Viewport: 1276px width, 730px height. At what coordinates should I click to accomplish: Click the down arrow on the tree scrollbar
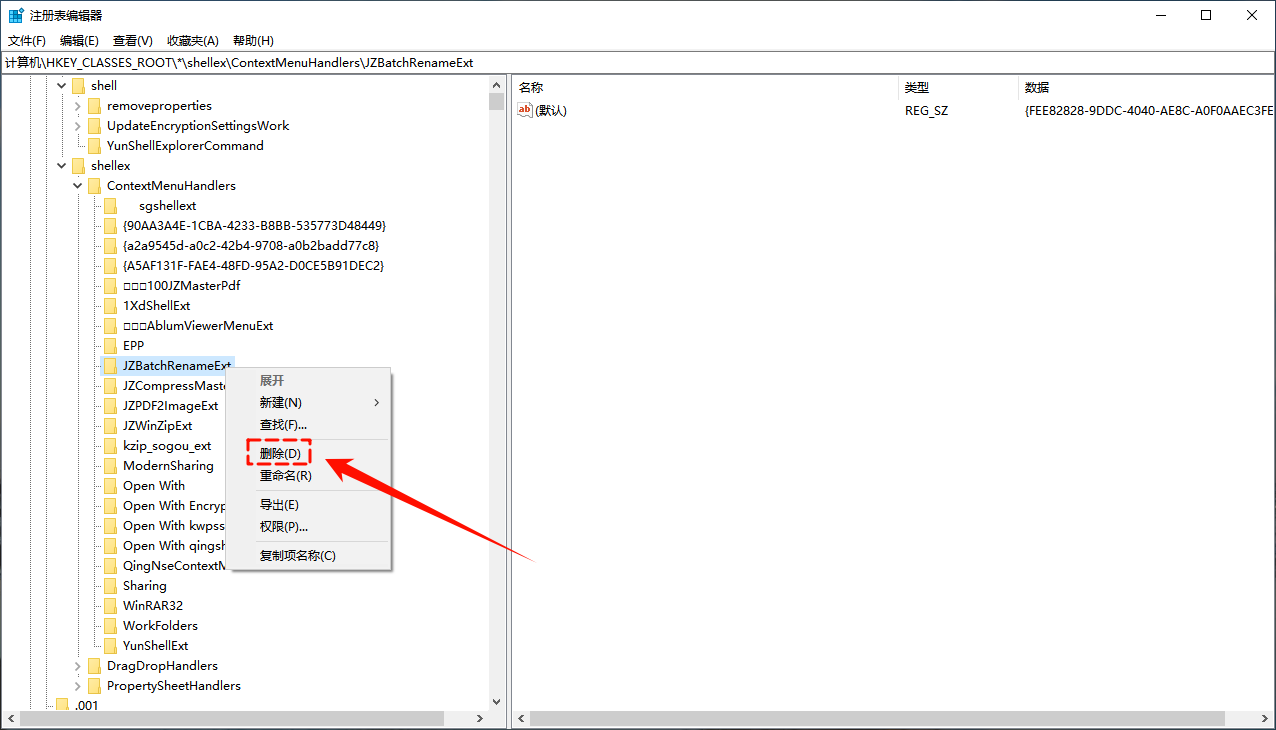[x=497, y=701]
